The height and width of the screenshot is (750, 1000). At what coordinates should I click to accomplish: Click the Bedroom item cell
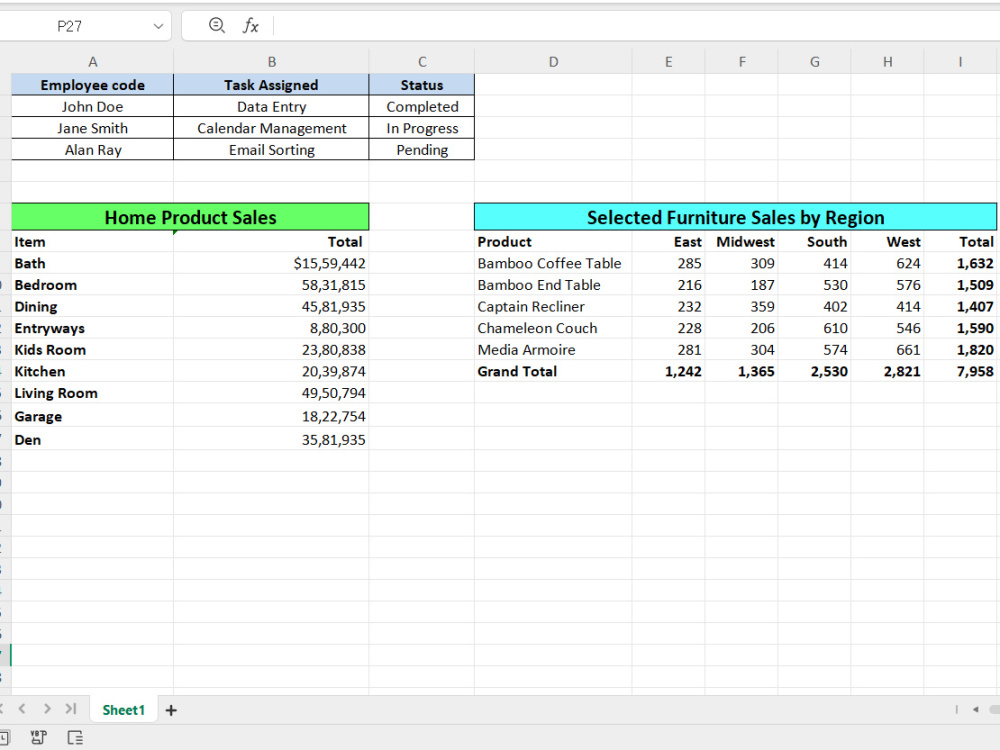(92, 285)
